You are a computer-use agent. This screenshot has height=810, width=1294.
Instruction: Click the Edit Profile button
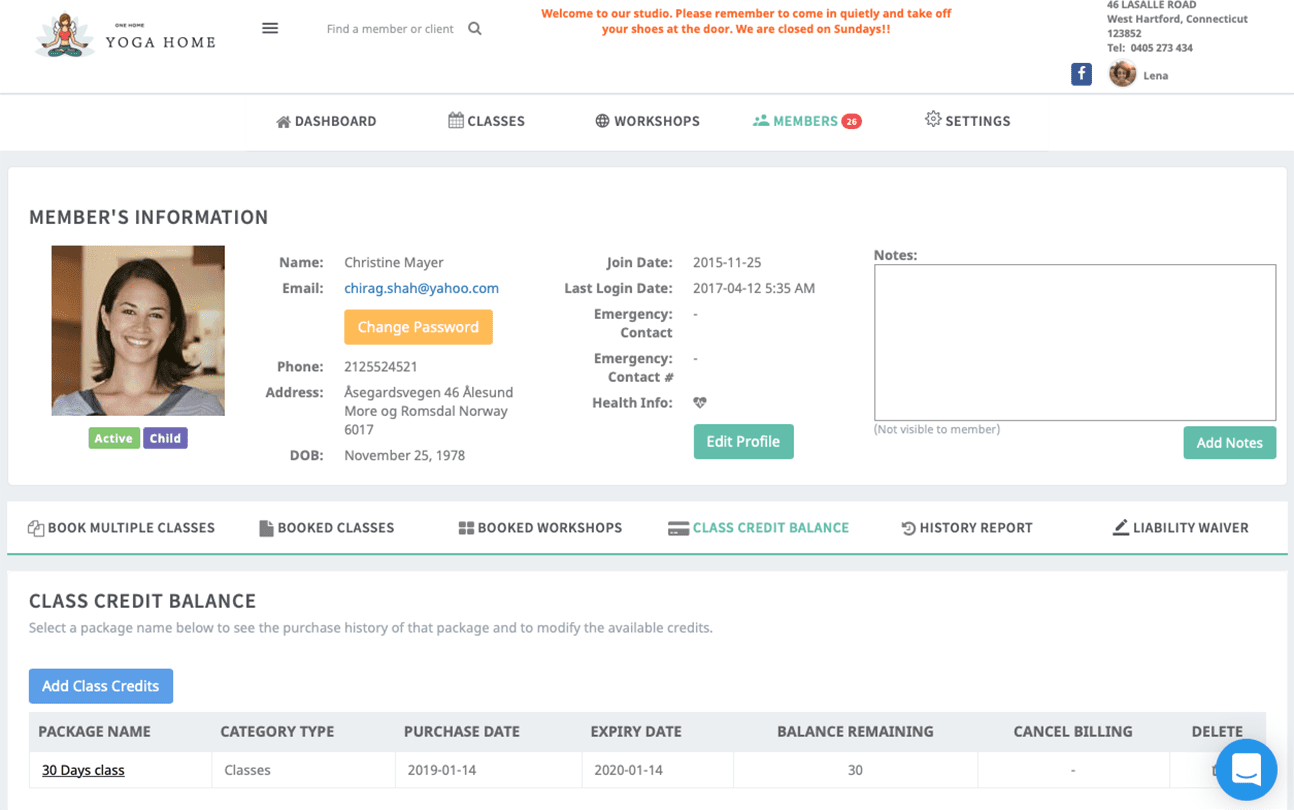[743, 441]
